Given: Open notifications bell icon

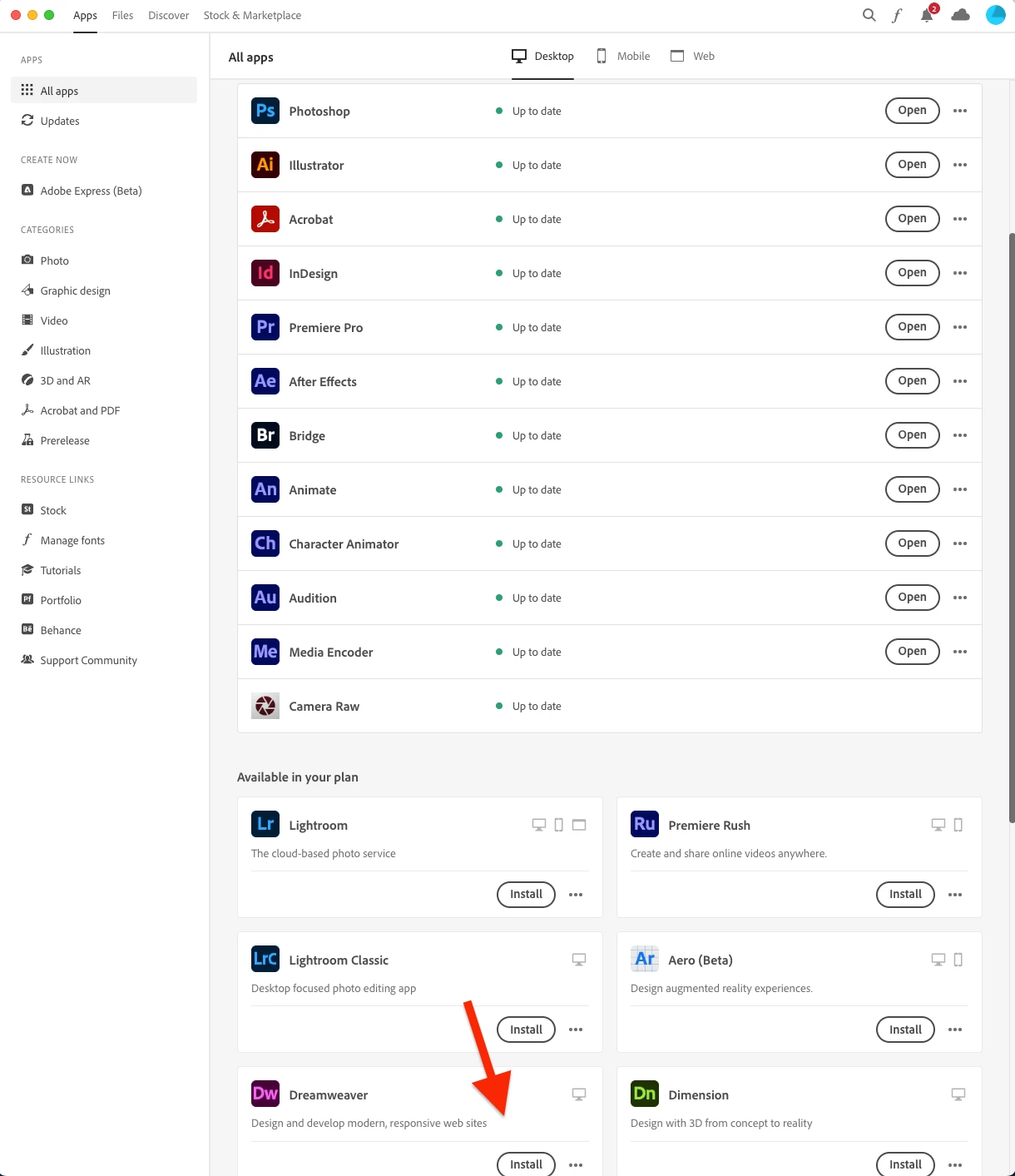Looking at the screenshot, I should (x=927, y=15).
